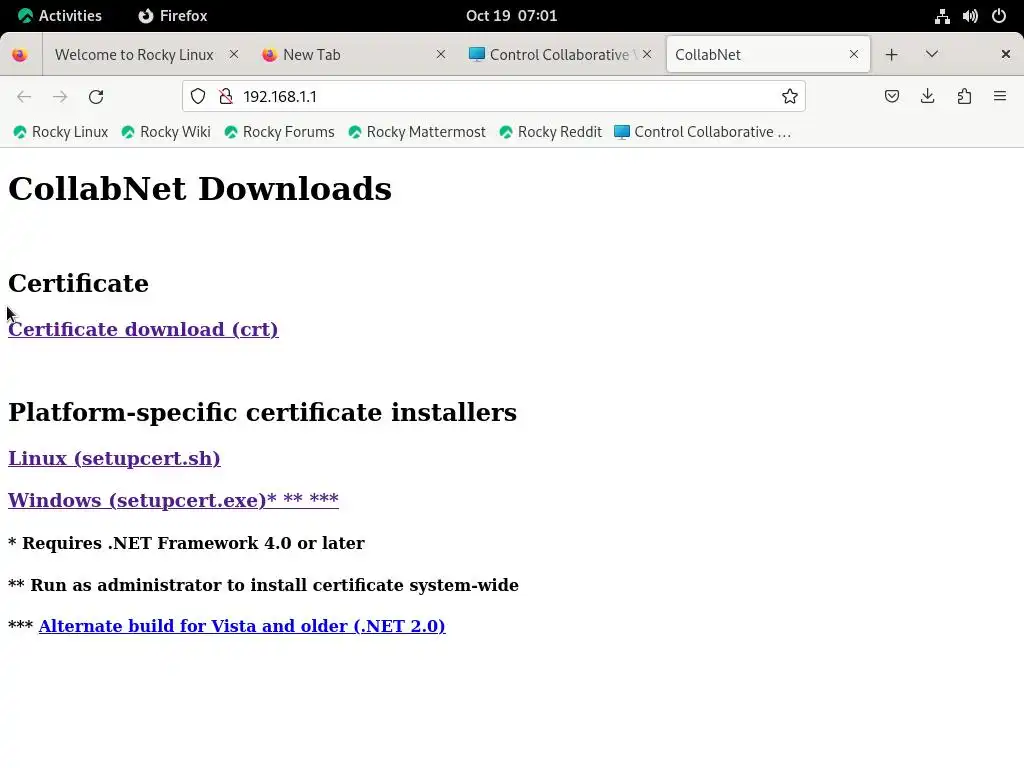
Task: Download the Certificate (crt) link
Action: point(143,329)
